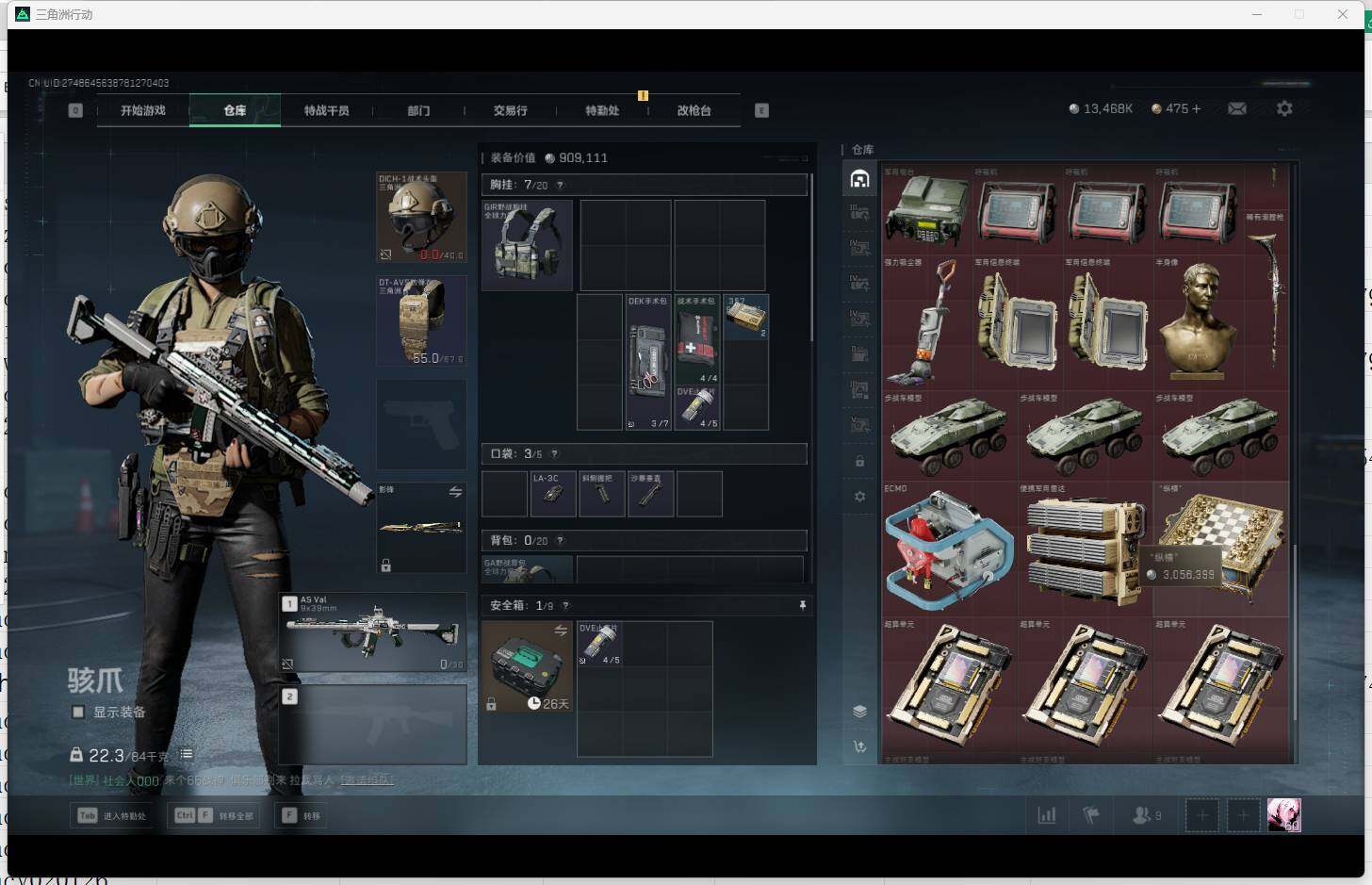Switch to the 开始游戏 tab
Image resolution: width=1372 pixels, height=885 pixels.
[x=143, y=110]
